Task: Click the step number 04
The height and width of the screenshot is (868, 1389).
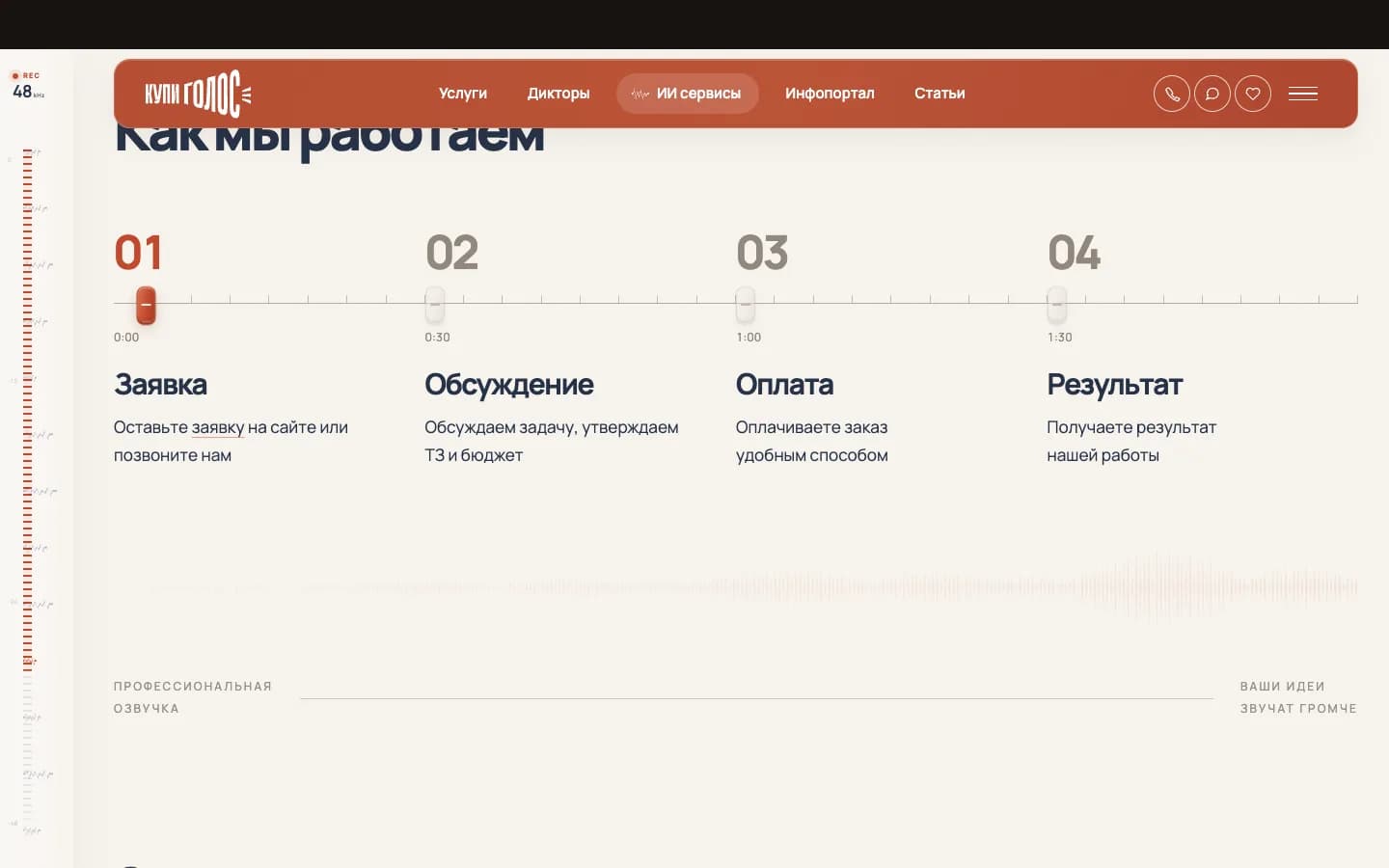Action: (x=1074, y=253)
